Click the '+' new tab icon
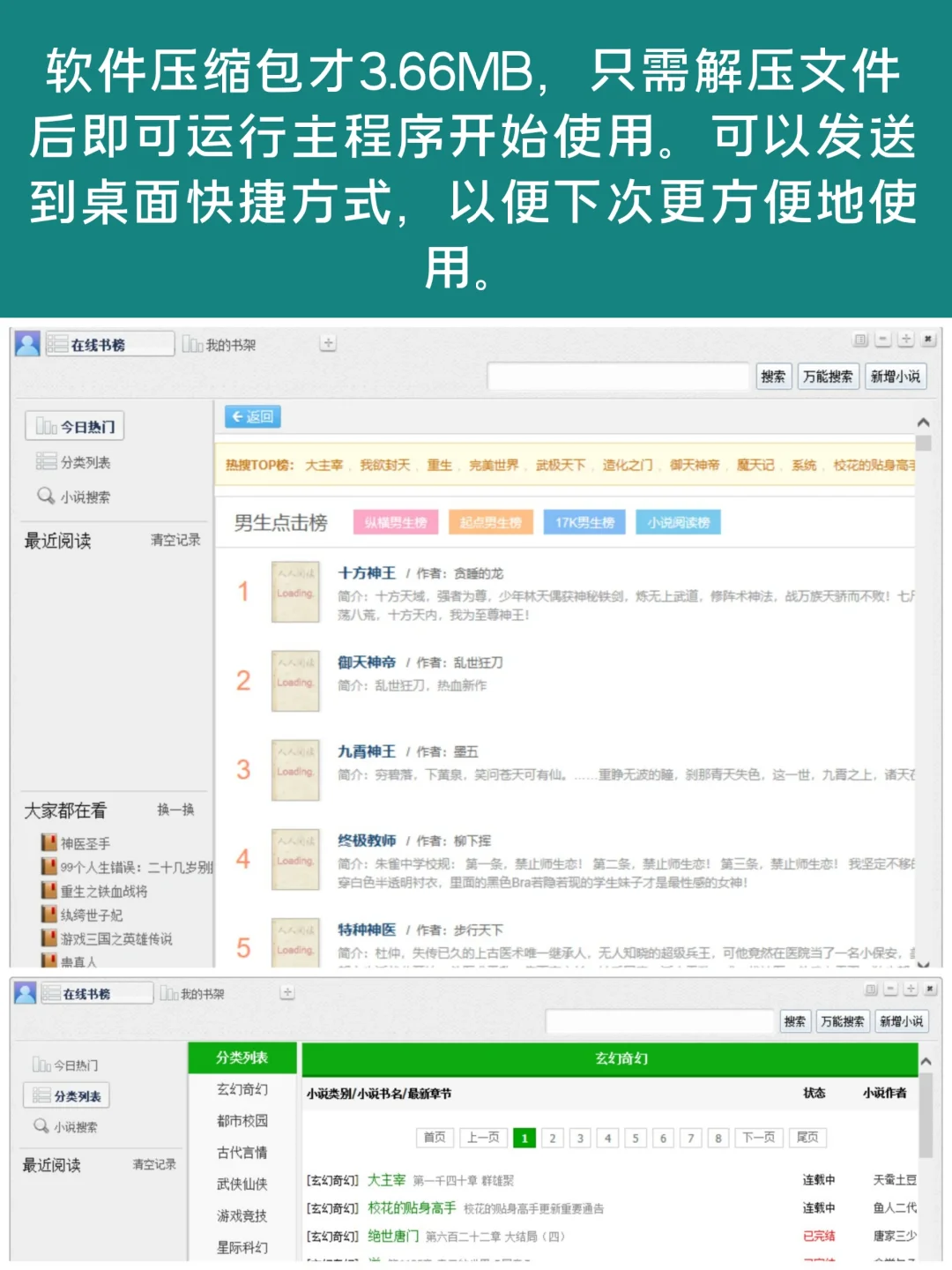 pyautogui.click(x=327, y=341)
